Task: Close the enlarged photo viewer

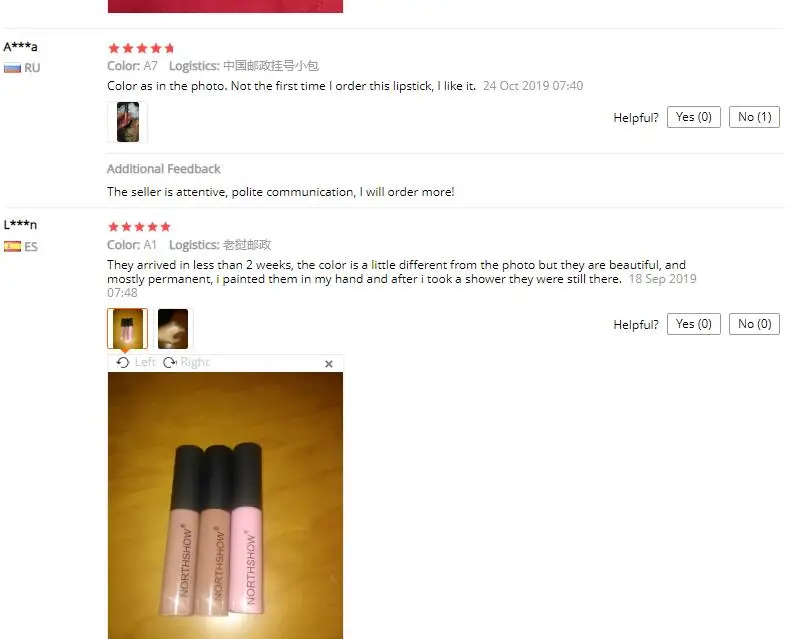Action: (x=329, y=364)
